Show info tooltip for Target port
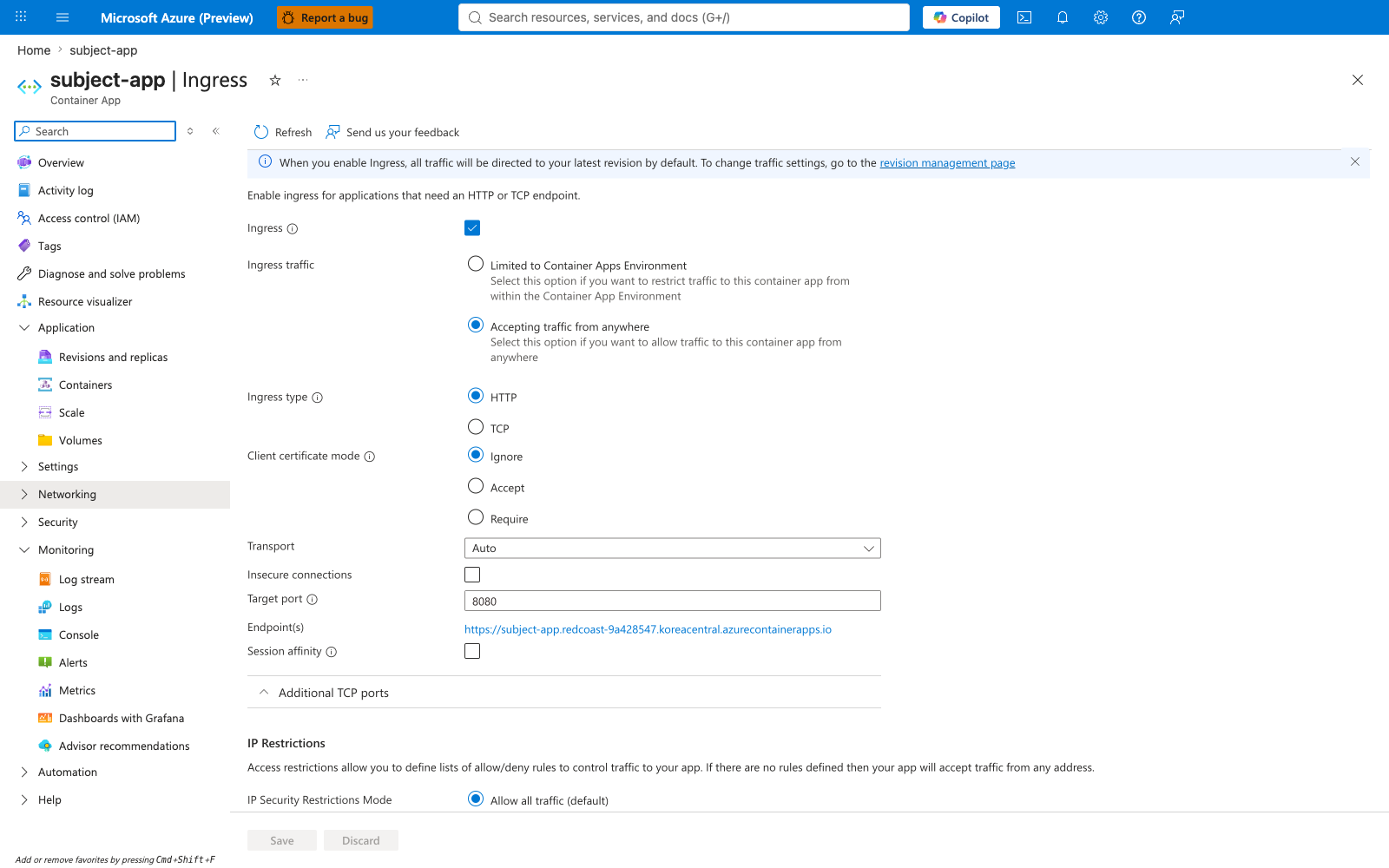The height and width of the screenshot is (868, 1389). tap(313, 599)
